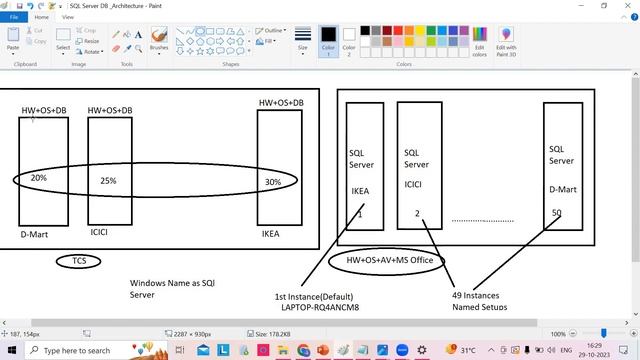Activate Color 1 foreground button
The height and width of the screenshot is (360, 640).
coord(328,41)
